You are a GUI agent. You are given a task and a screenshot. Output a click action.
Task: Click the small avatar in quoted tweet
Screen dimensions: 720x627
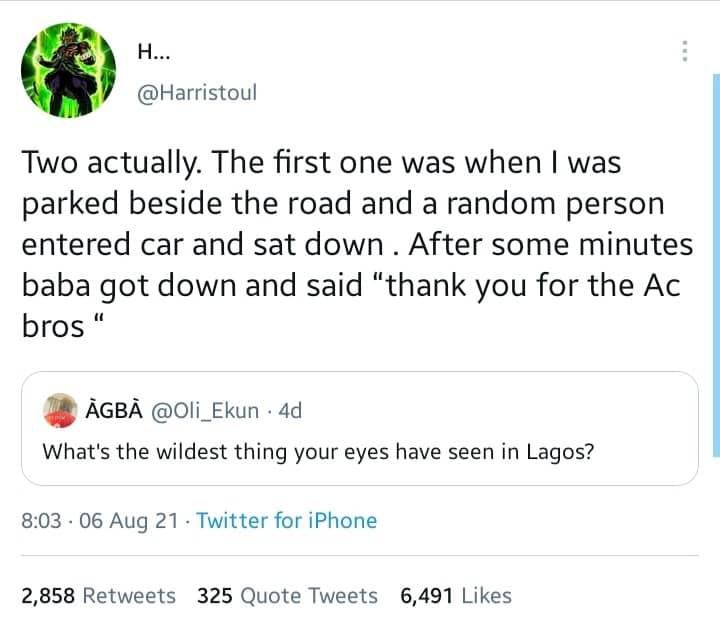[62, 410]
